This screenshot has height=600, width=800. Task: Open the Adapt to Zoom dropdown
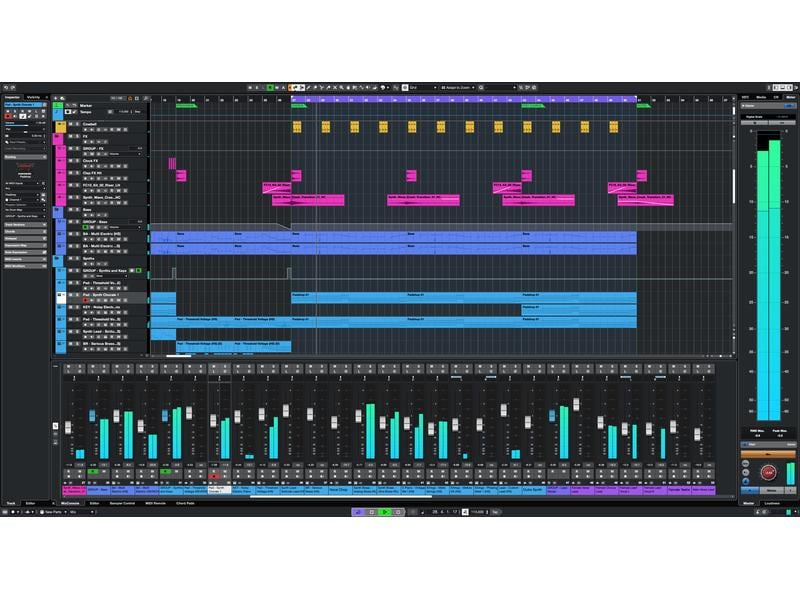point(458,88)
